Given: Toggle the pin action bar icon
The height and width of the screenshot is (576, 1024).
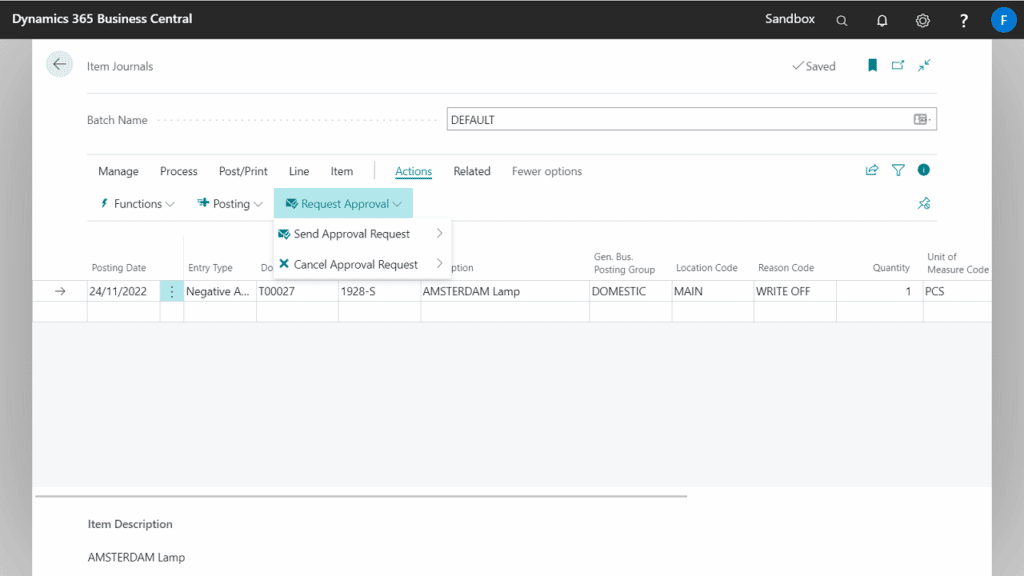Looking at the screenshot, I should tap(924, 204).
